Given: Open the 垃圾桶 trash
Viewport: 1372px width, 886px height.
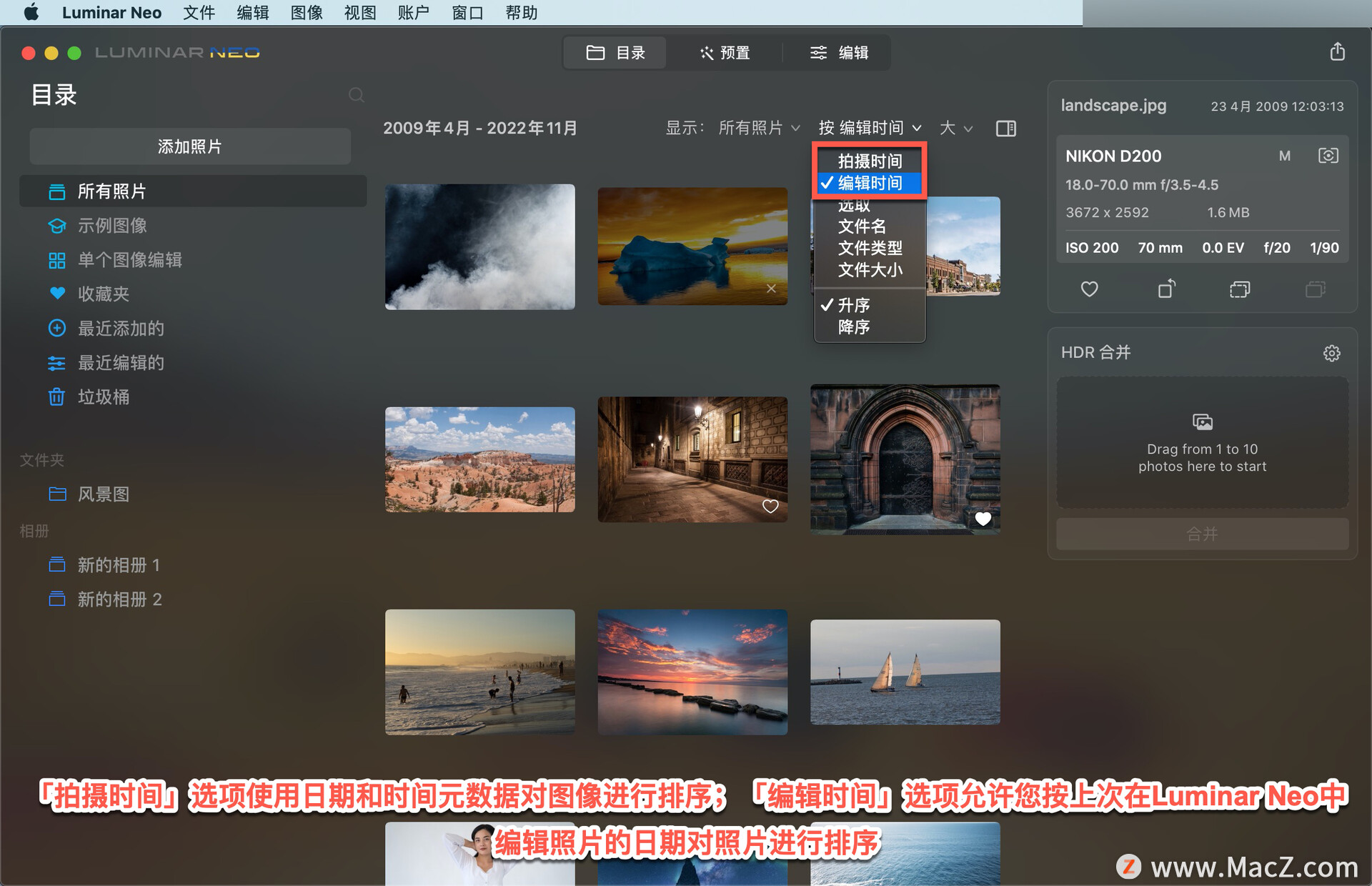Looking at the screenshot, I should point(193,397).
